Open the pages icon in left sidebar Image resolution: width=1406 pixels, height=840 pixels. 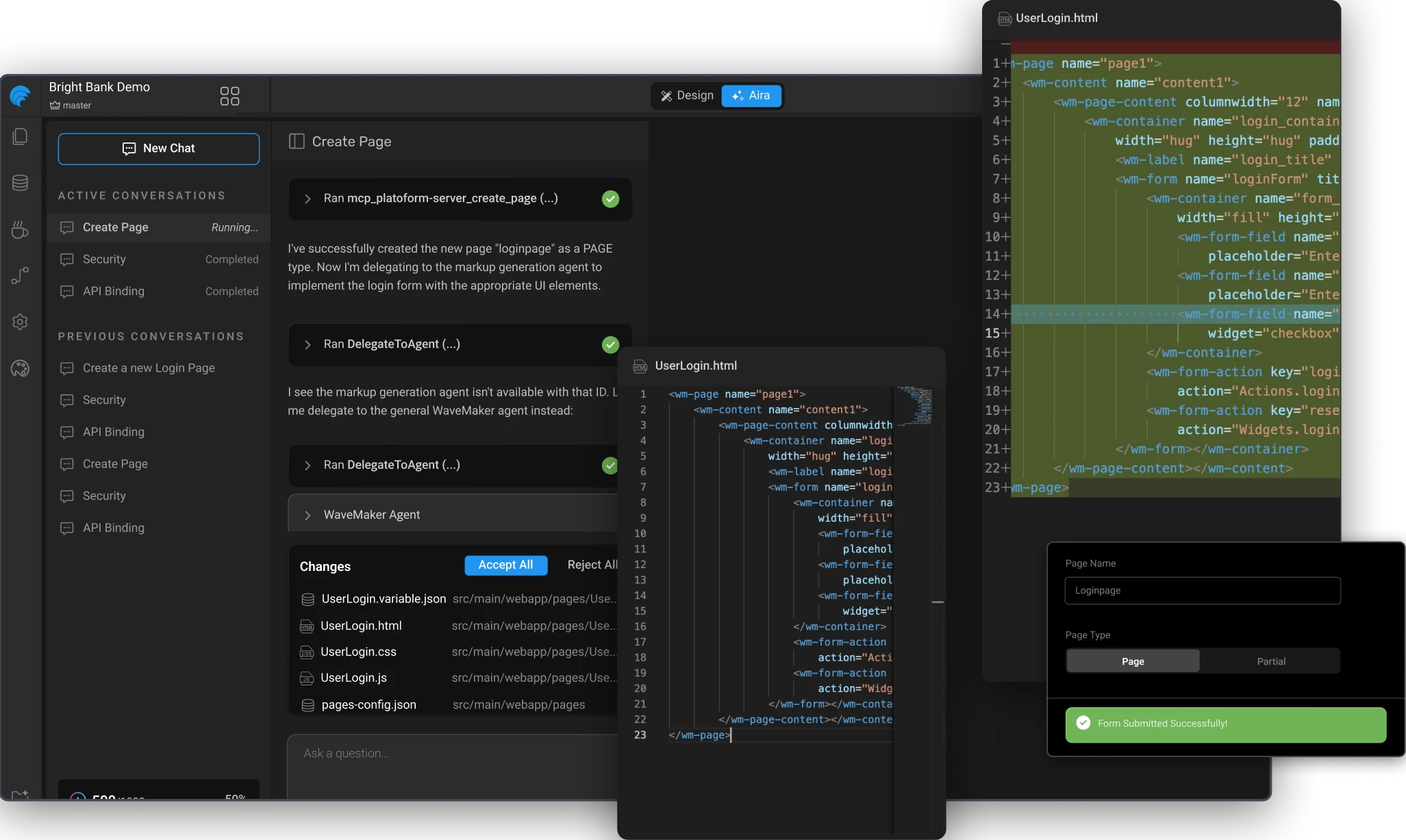(x=20, y=137)
